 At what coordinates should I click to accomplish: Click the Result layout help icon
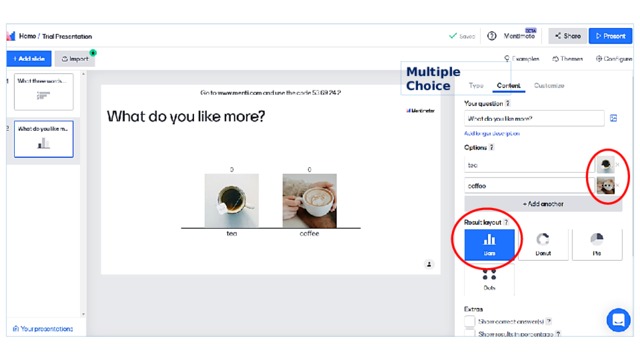[506, 222]
